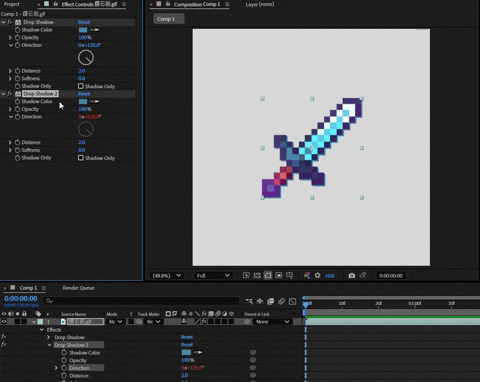
Task: Click the current time indicator on timeline ruler
Action: 306,304
